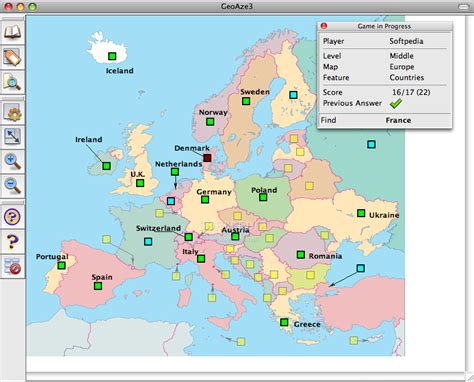Click the green marker under U.K. label
This screenshot has height=382, width=474.
[140, 183]
